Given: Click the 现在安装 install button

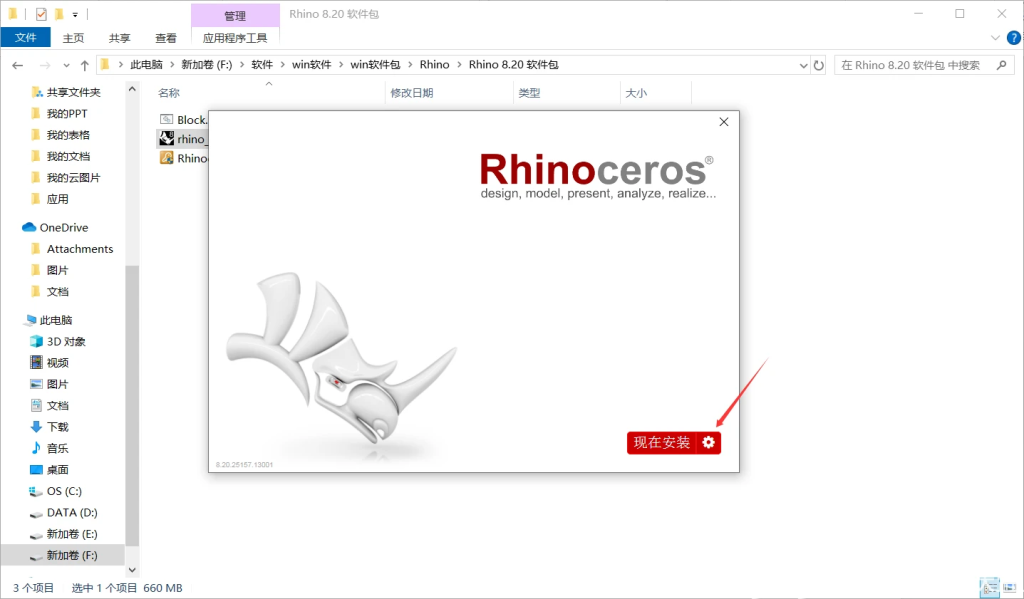Looking at the screenshot, I should point(662,442).
